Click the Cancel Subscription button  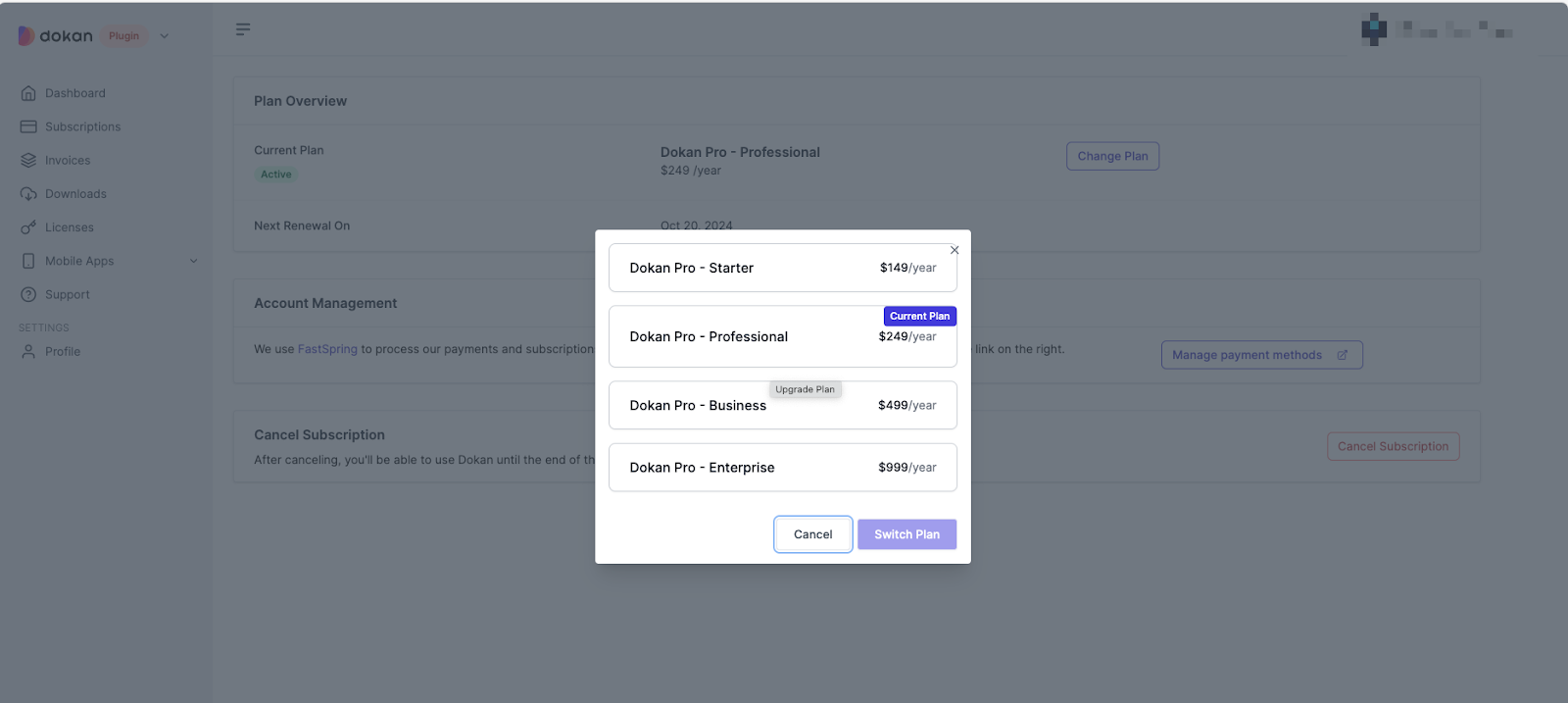[x=1393, y=446]
